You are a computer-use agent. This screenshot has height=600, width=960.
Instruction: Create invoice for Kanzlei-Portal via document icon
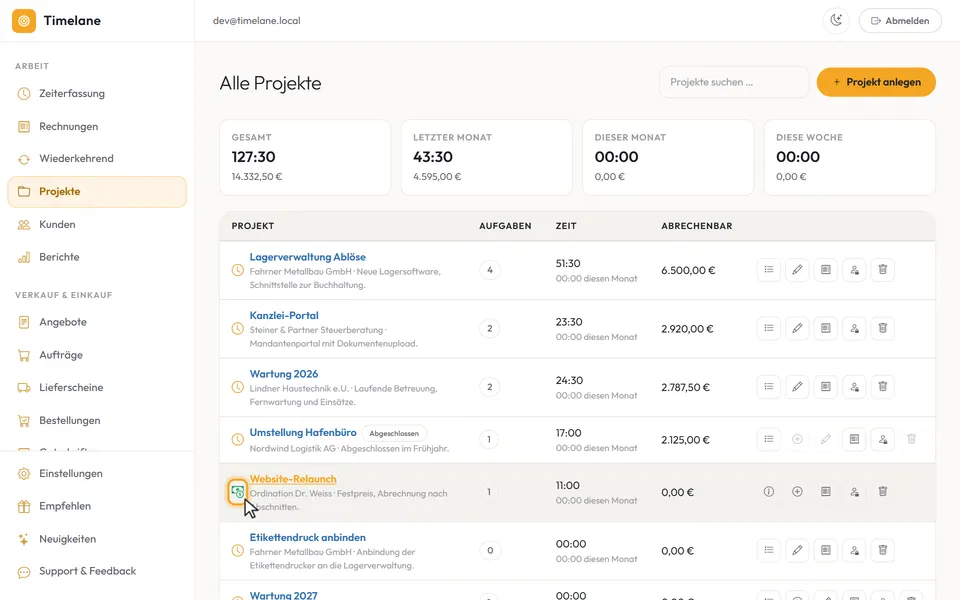point(826,328)
